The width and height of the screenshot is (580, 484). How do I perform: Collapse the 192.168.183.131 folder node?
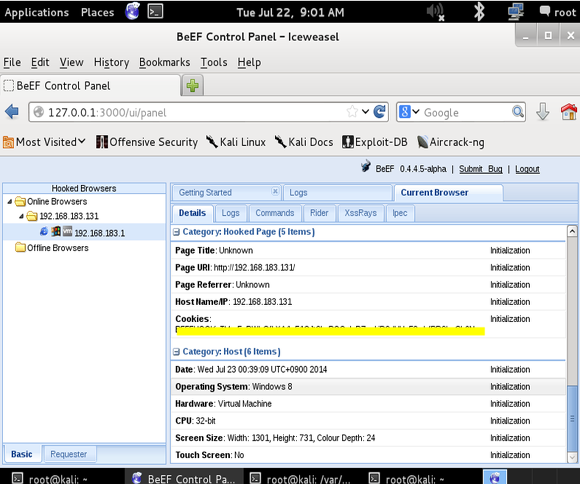pyautogui.click(x=21, y=216)
